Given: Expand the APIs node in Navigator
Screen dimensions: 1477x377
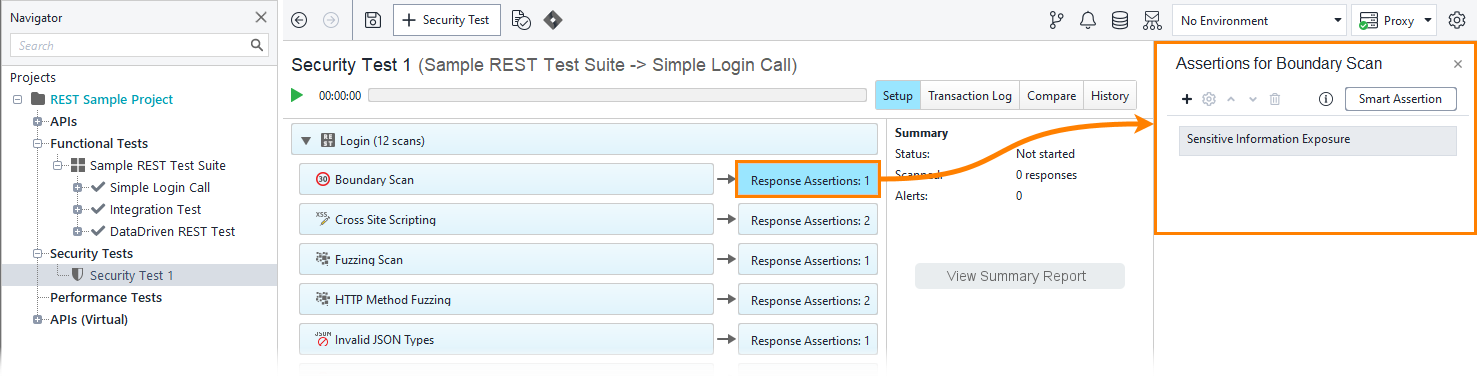Looking at the screenshot, I should (x=38, y=121).
